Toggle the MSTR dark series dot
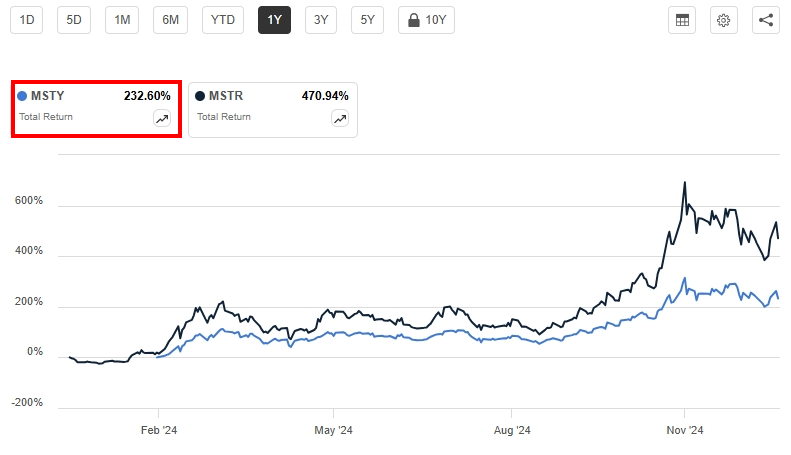Screen dimensions: 791x455 (200, 96)
